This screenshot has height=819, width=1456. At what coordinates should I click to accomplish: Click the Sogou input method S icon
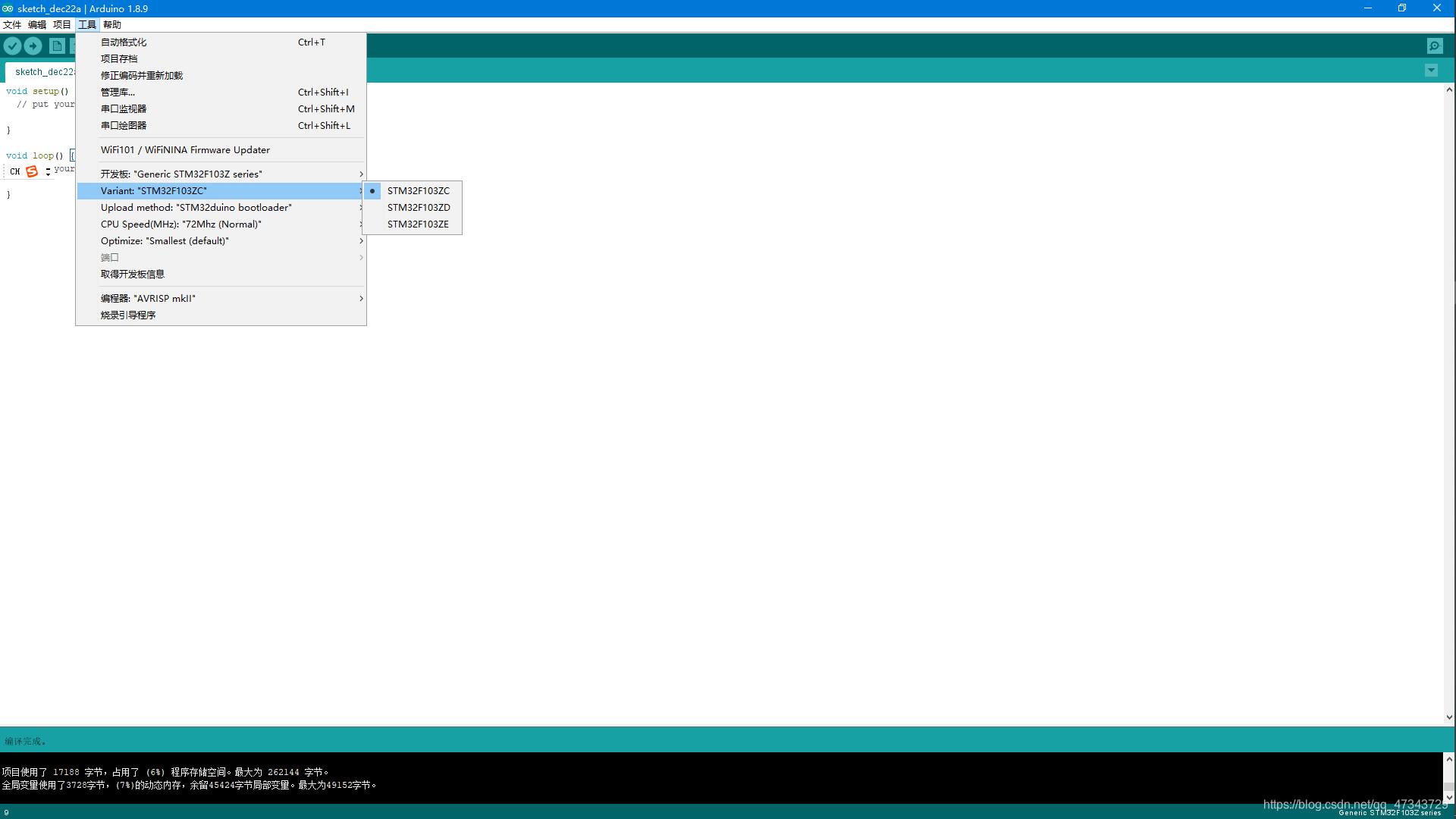coord(32,171)
